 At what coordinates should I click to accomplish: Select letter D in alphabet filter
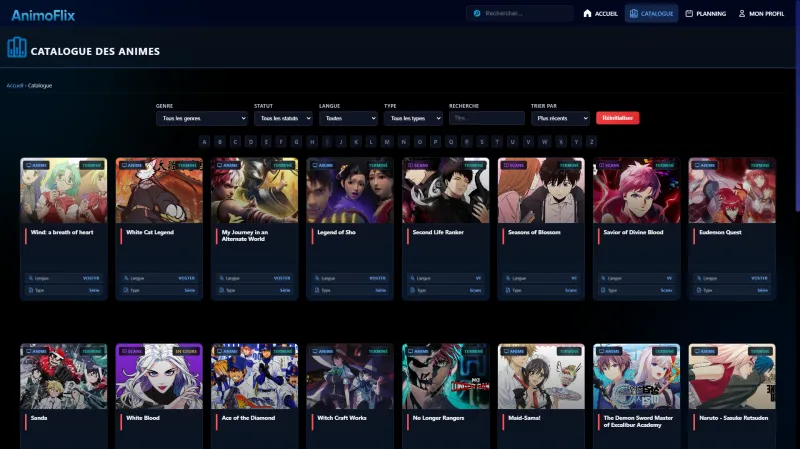click(x=251, y=142)
